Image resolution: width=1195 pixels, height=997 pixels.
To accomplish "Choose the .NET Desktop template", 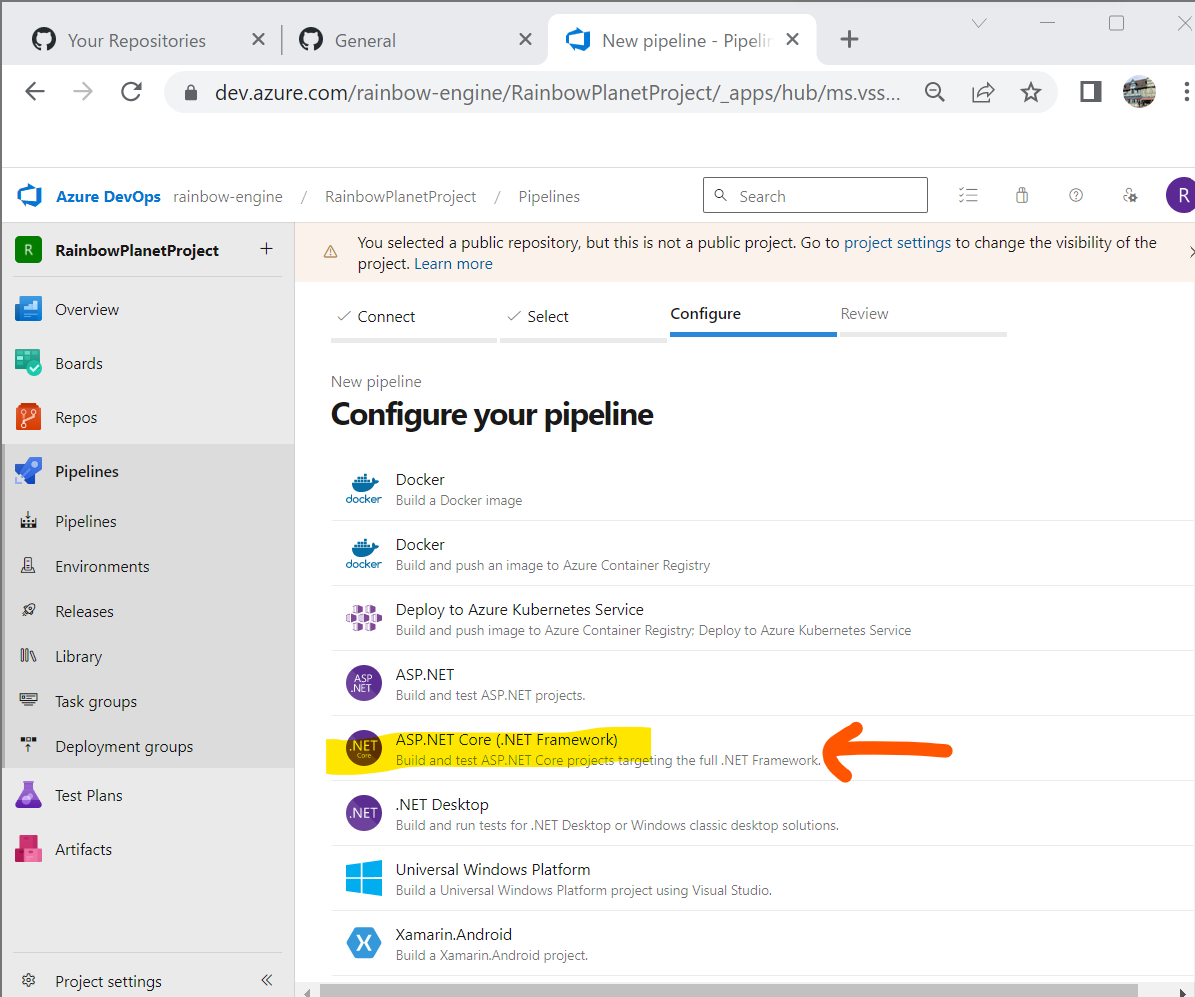I will 762,813.
